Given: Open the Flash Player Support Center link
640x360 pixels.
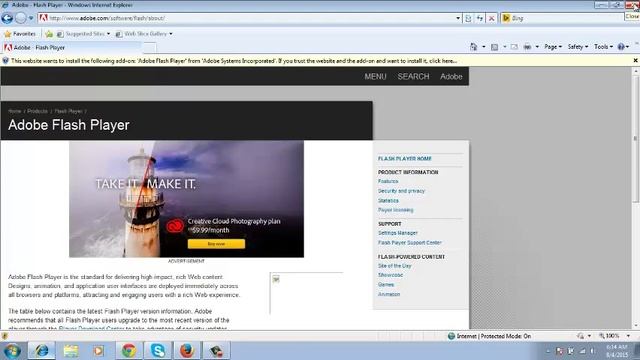Looking at the screenshot, I should [410, 243].
